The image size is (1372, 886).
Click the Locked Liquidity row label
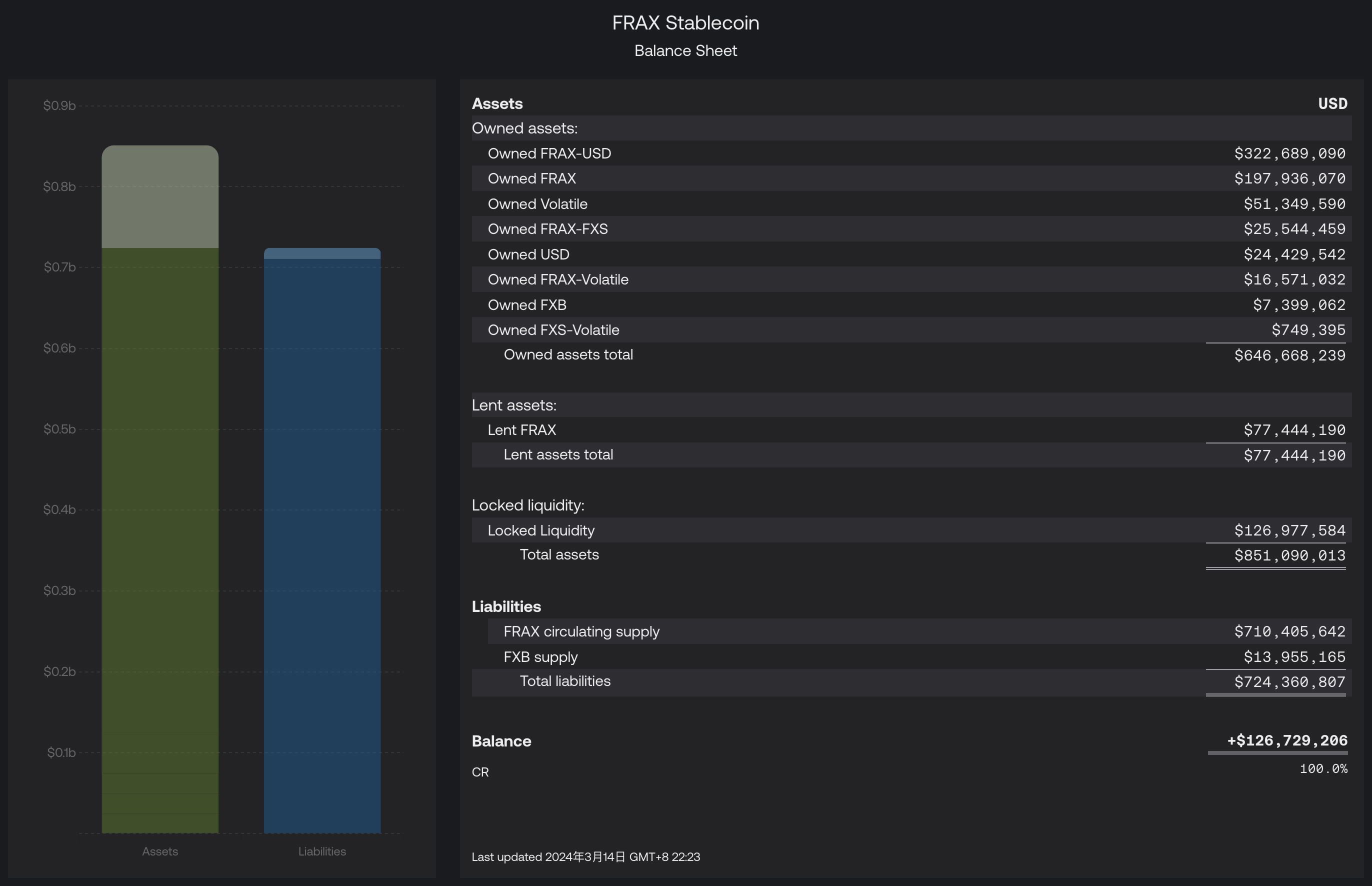[x=540, y=530]
